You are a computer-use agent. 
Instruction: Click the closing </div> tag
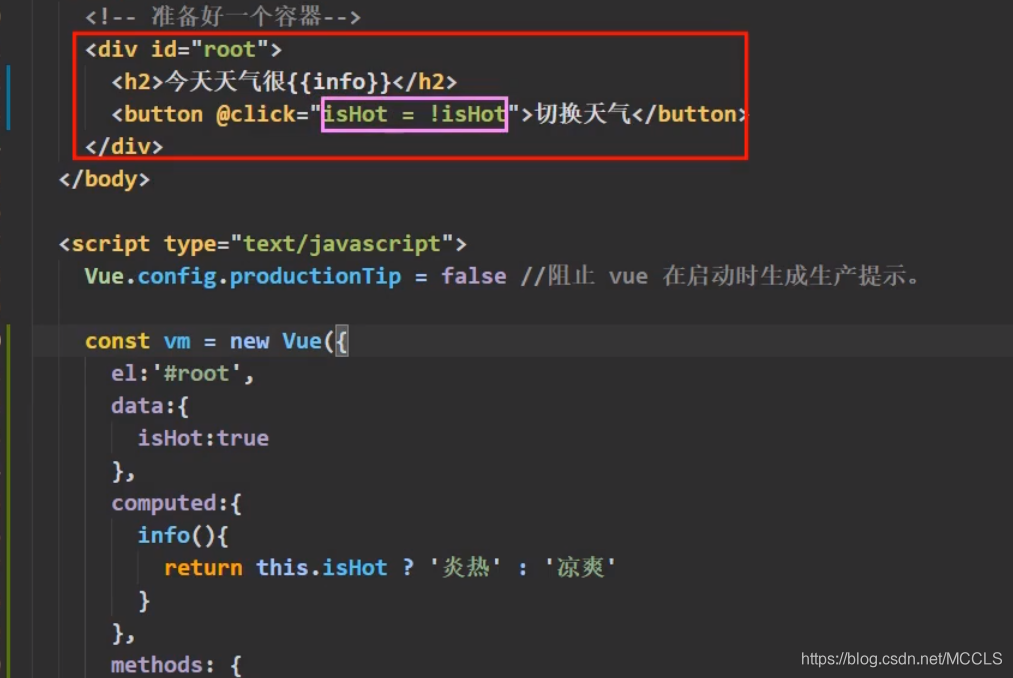click(x=124, y=147)
